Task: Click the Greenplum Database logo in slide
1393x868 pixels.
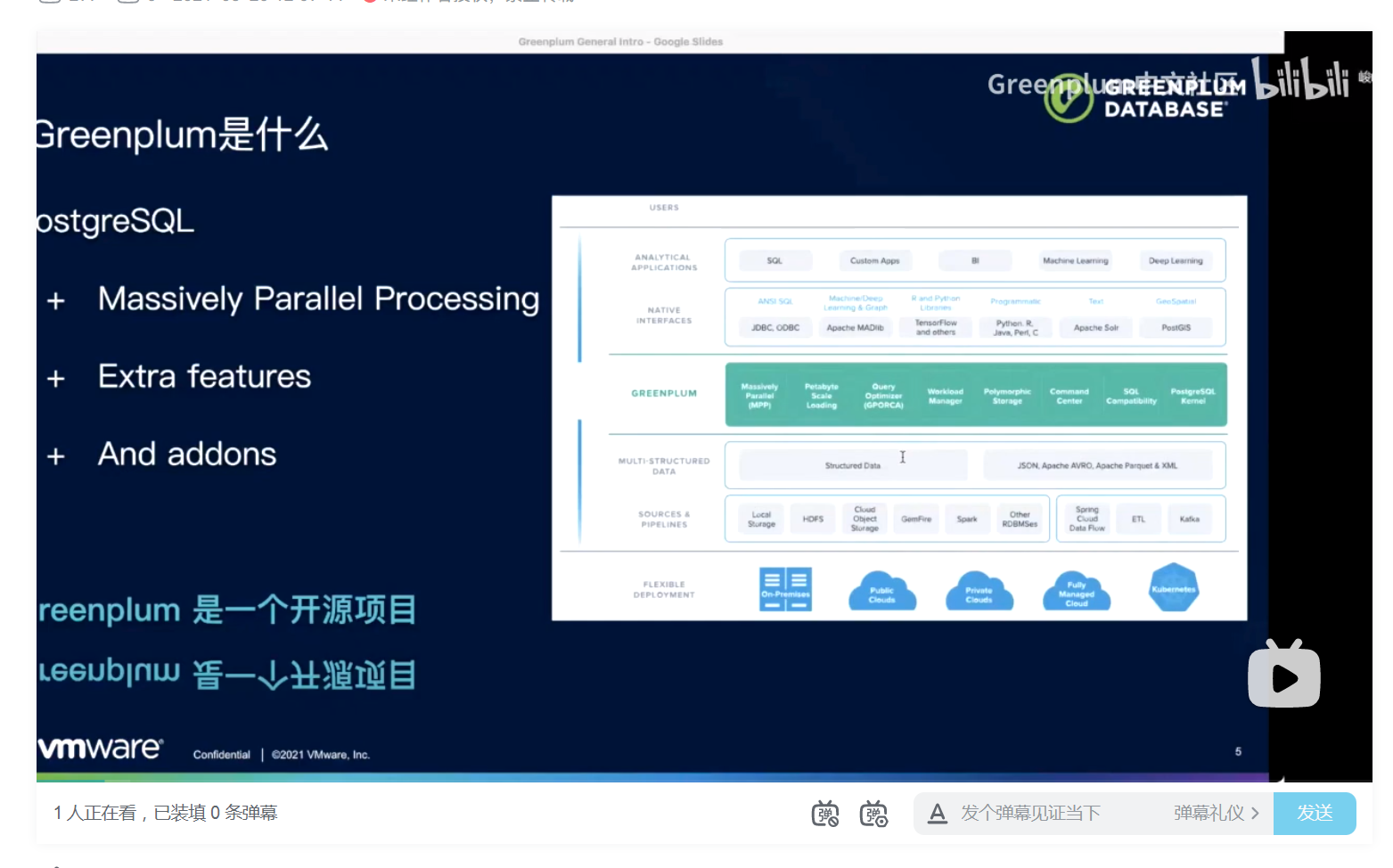Action: [x=1144, y=98]
